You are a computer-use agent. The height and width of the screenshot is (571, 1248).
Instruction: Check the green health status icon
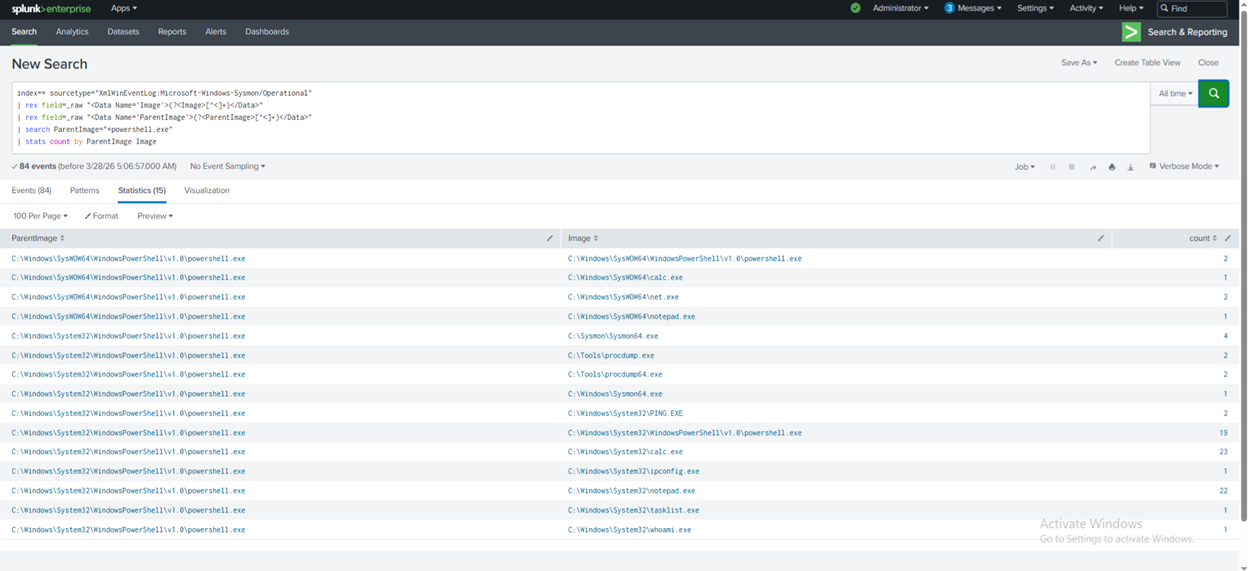click(855, 8)
